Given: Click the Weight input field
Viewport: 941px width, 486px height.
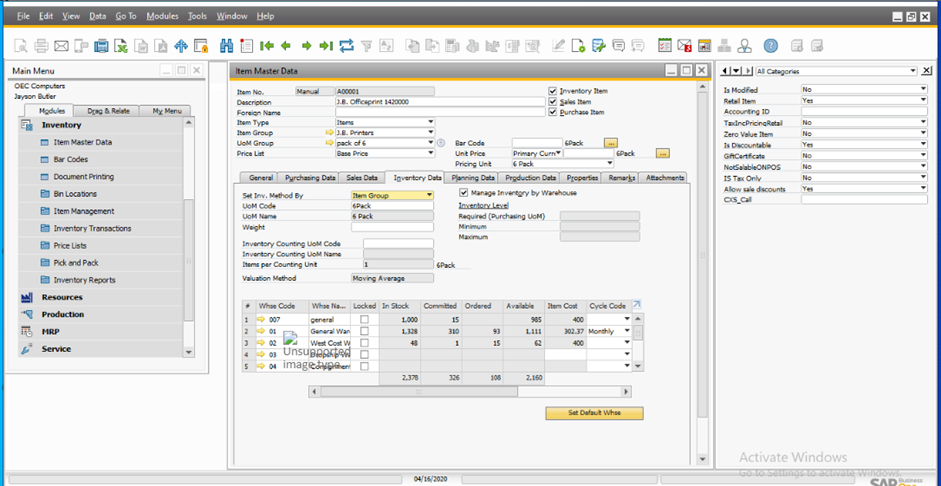Looking at the screenshot, I should (392, 227).
